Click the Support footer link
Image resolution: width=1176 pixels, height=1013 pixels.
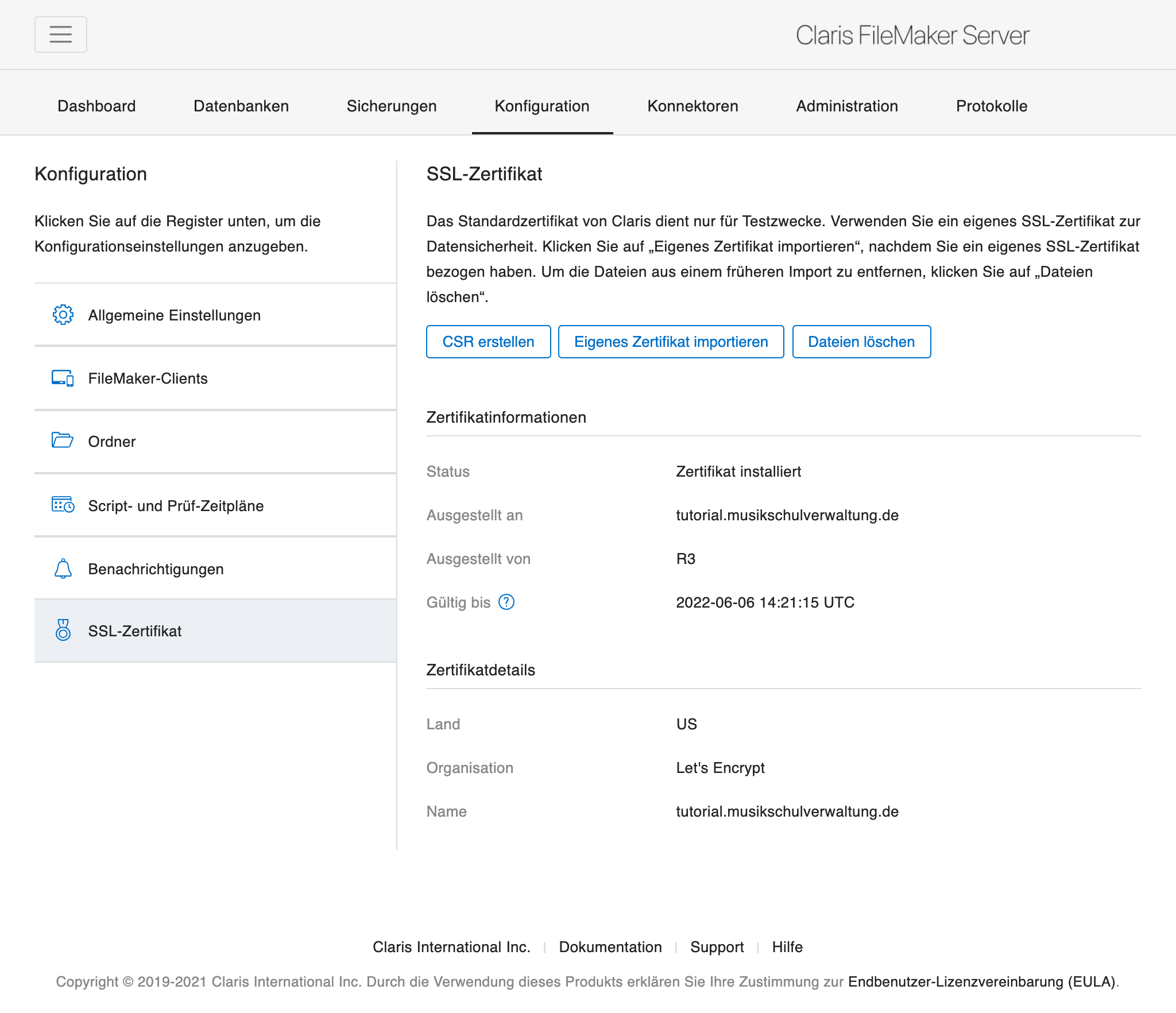717,947
